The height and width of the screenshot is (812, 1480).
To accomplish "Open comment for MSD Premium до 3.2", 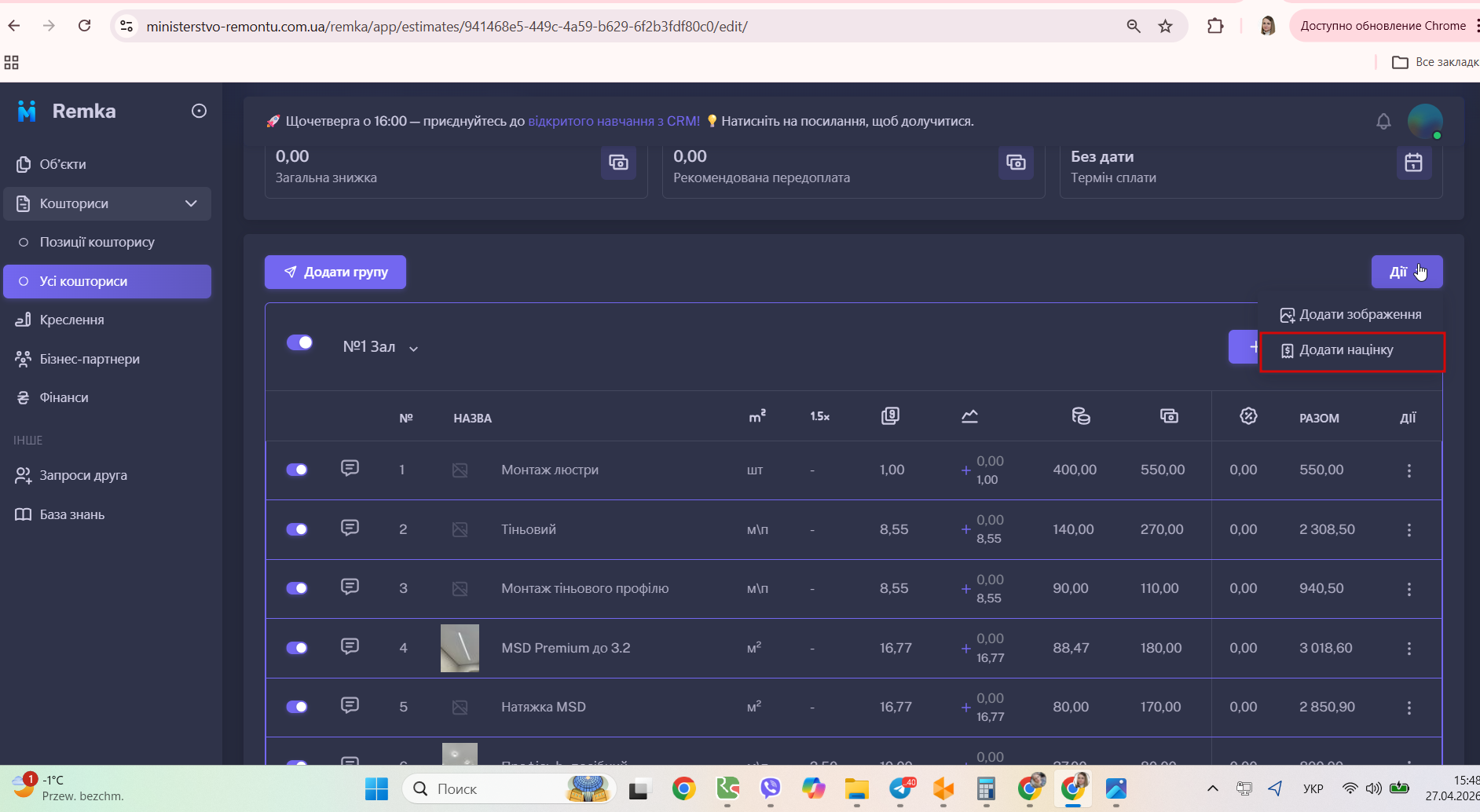I will pos(350,647).
